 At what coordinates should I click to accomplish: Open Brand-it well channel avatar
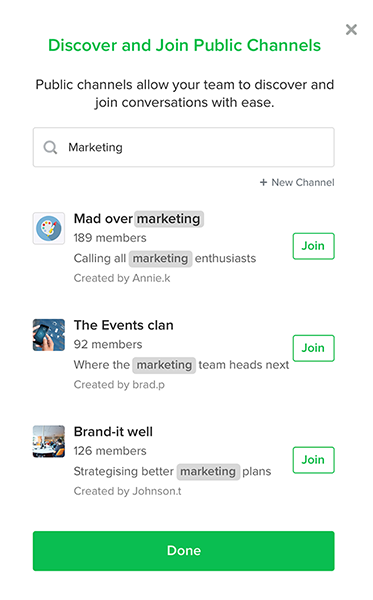[x=49, y=441]
